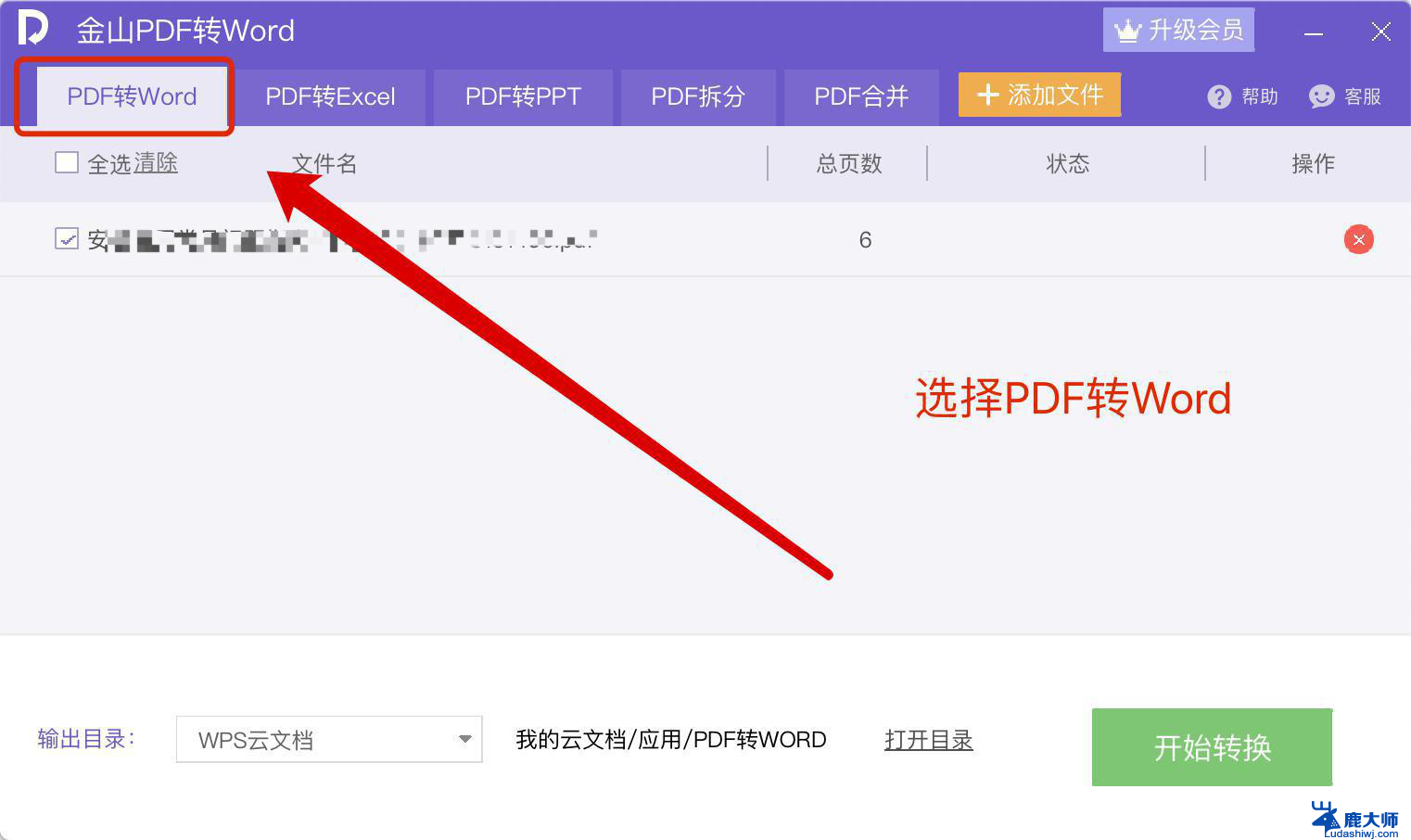Click the 打开目录 link
The height and width of the screenshot is (840, 1411).
[928, 740]
